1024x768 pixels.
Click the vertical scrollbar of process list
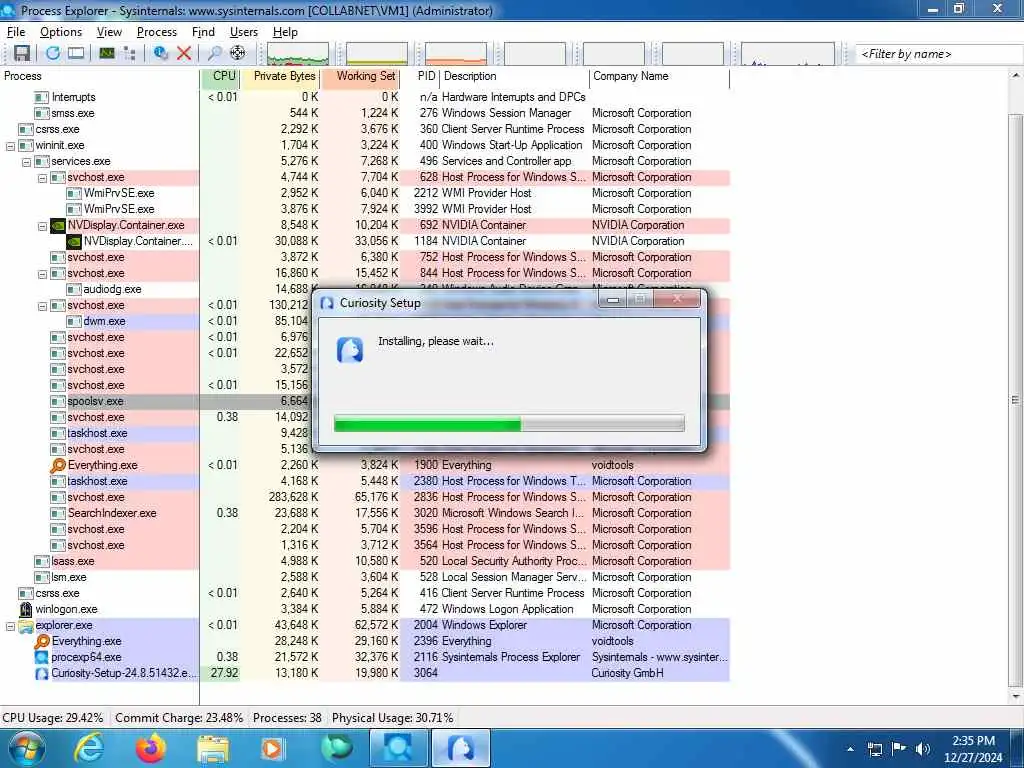pos(1016,400)
